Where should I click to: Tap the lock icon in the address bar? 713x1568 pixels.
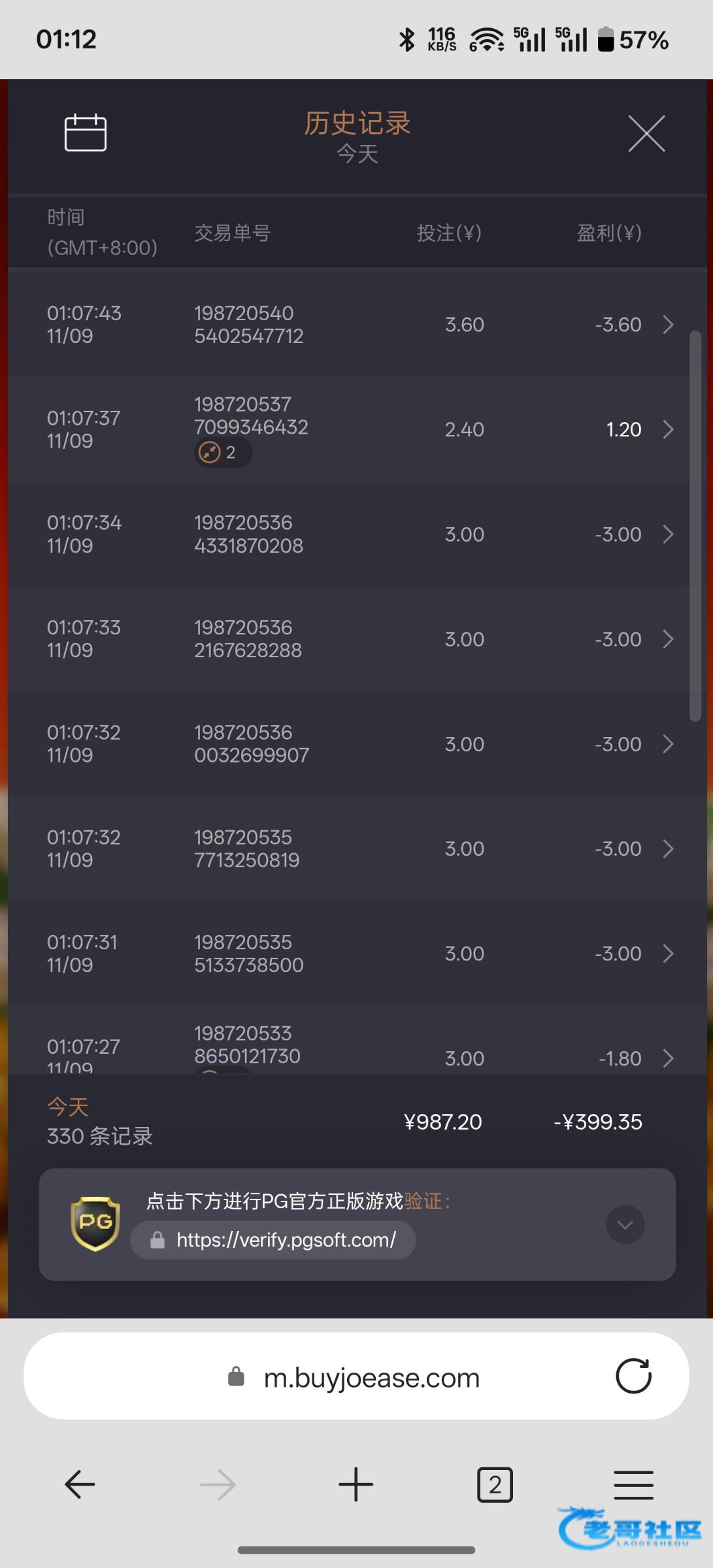coord(236,1377)
